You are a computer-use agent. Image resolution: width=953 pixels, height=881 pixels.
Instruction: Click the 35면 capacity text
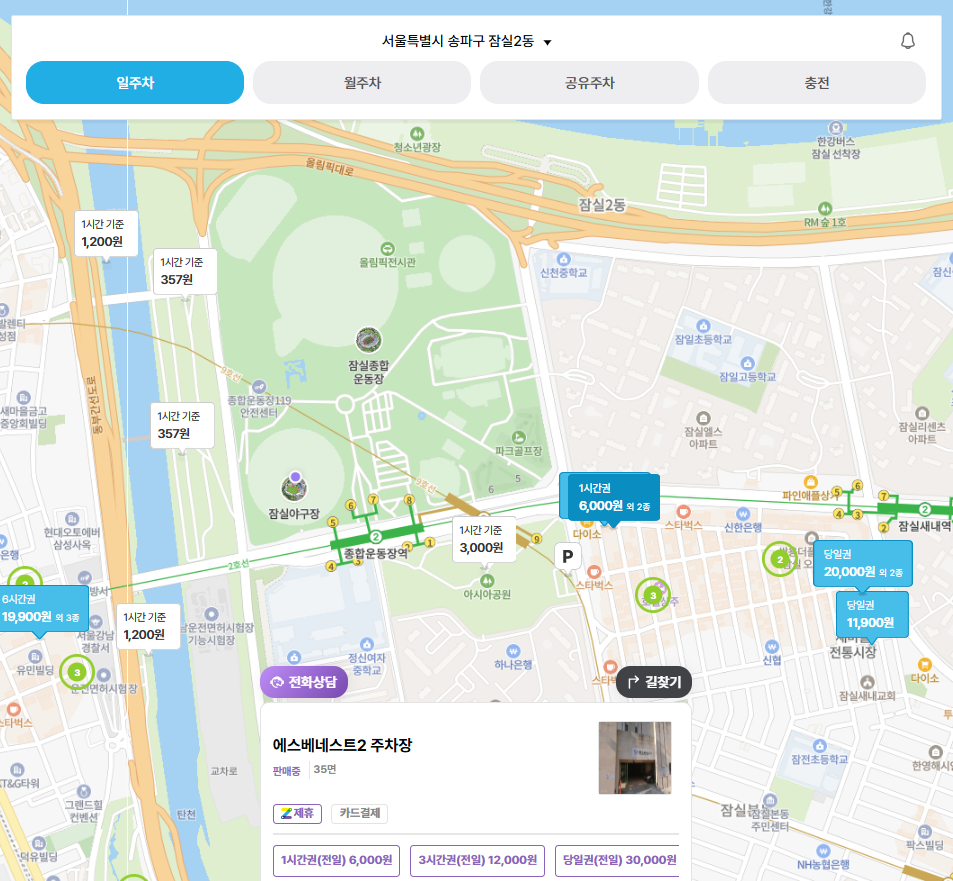325,770
